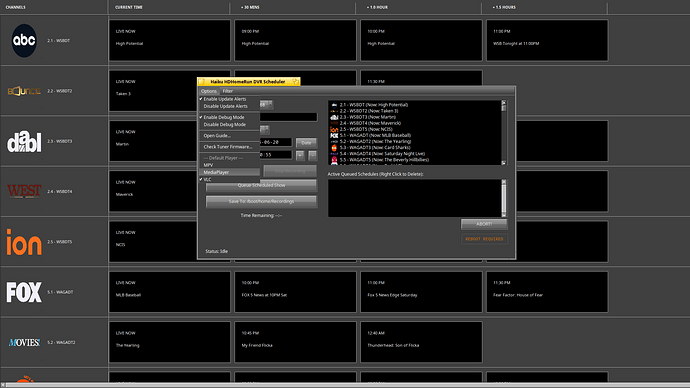
Task: Click icon for 5.5 WAGADT5 row
Action: [334, 160]
